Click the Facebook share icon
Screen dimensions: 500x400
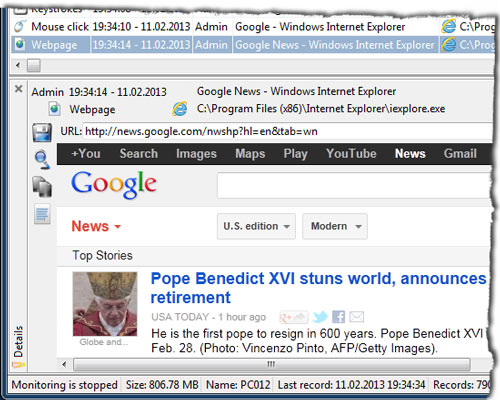[x=338, y=317]
